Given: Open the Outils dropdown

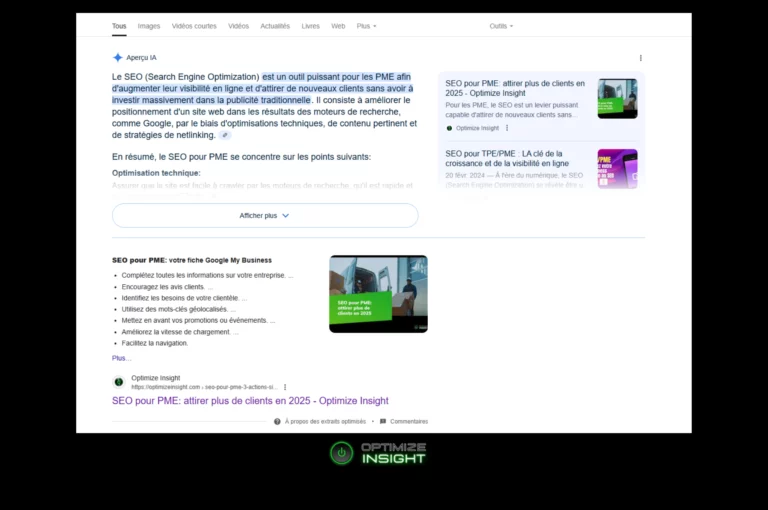Looking at the screenshot, I should pos(501,26).
